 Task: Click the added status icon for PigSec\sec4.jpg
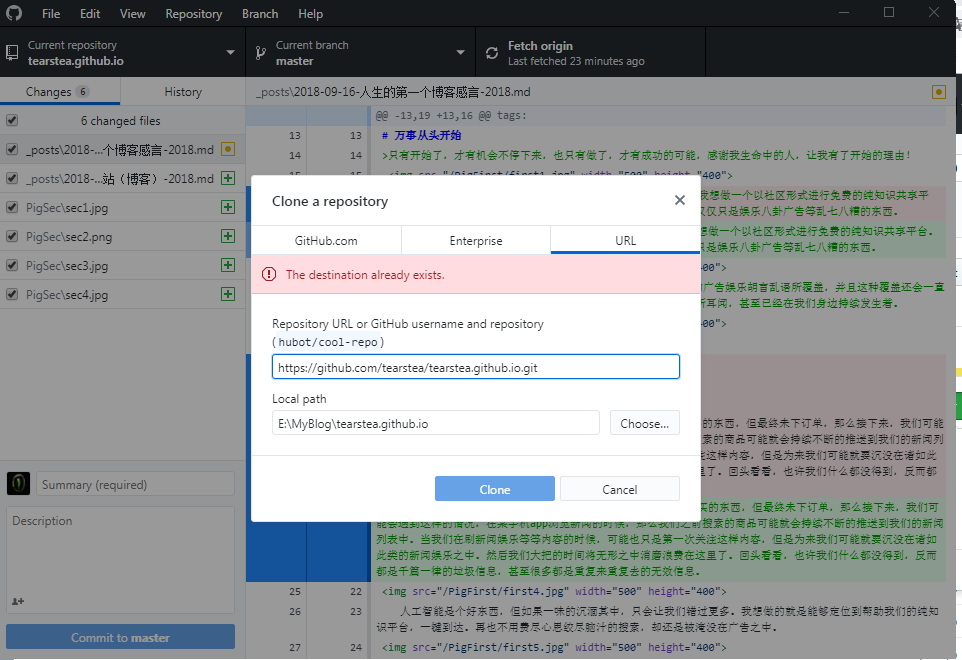click(228, 294)
